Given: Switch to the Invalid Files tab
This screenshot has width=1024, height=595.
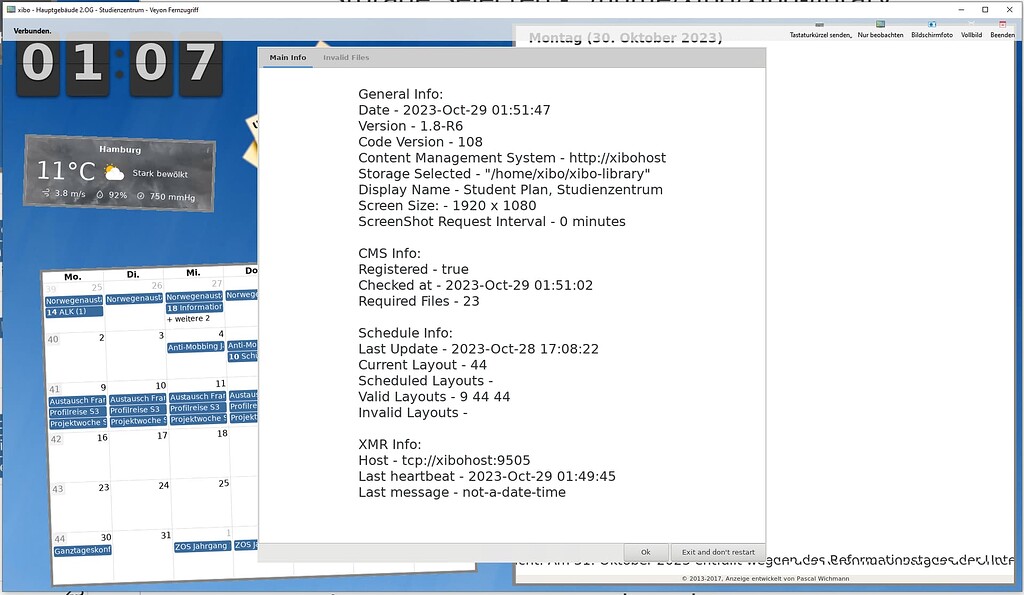Looking at the screenshot, I should (x=346, y=58).
